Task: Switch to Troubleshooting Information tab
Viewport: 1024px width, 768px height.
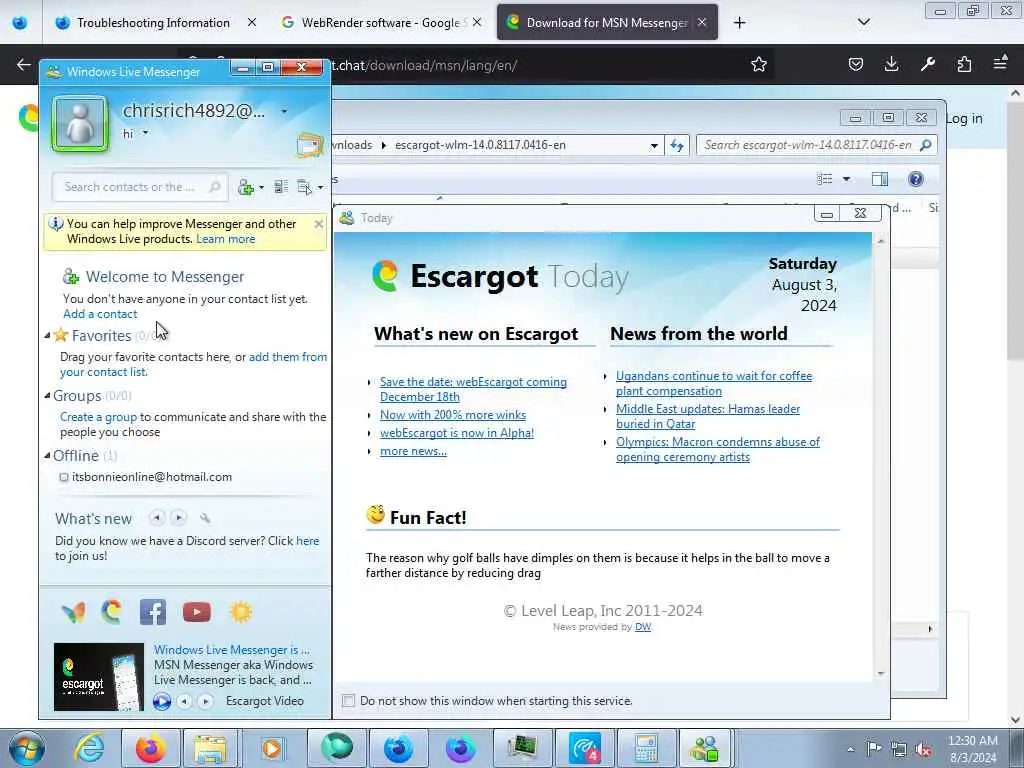Action: [x=154, y=23]
